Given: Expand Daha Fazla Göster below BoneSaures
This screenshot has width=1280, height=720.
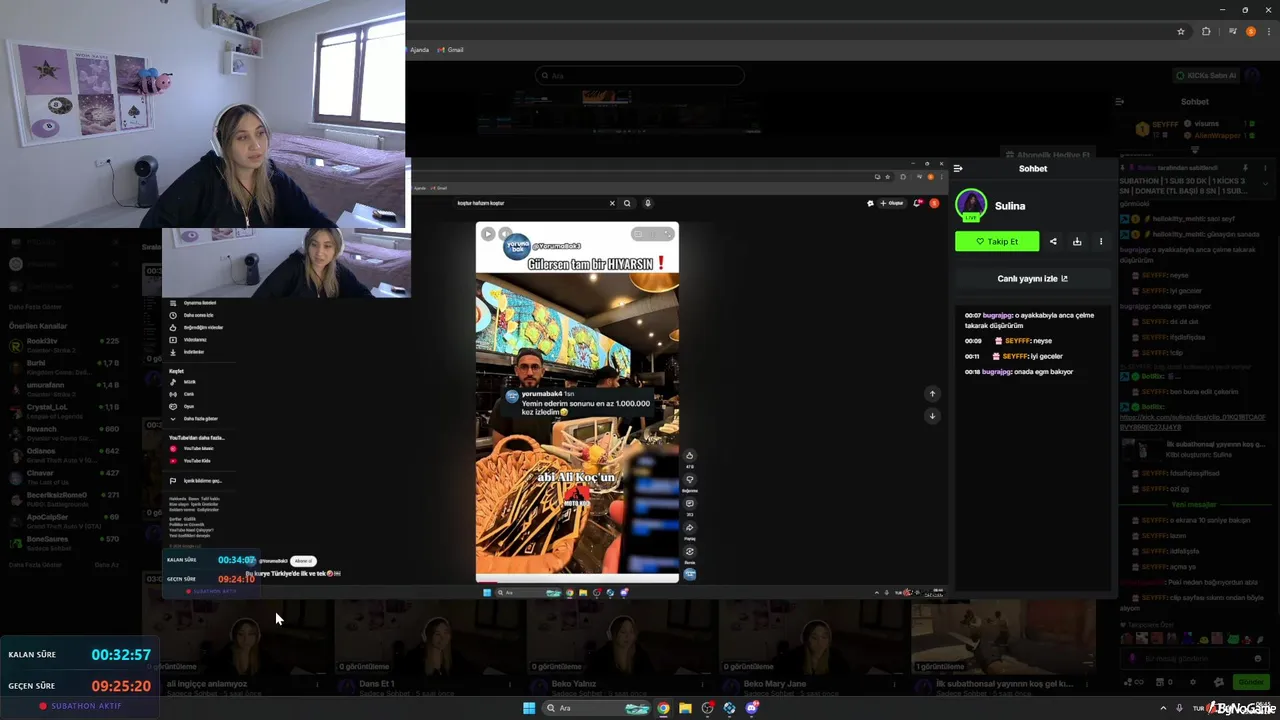Looking at the screenshot, I should point(34,565).
